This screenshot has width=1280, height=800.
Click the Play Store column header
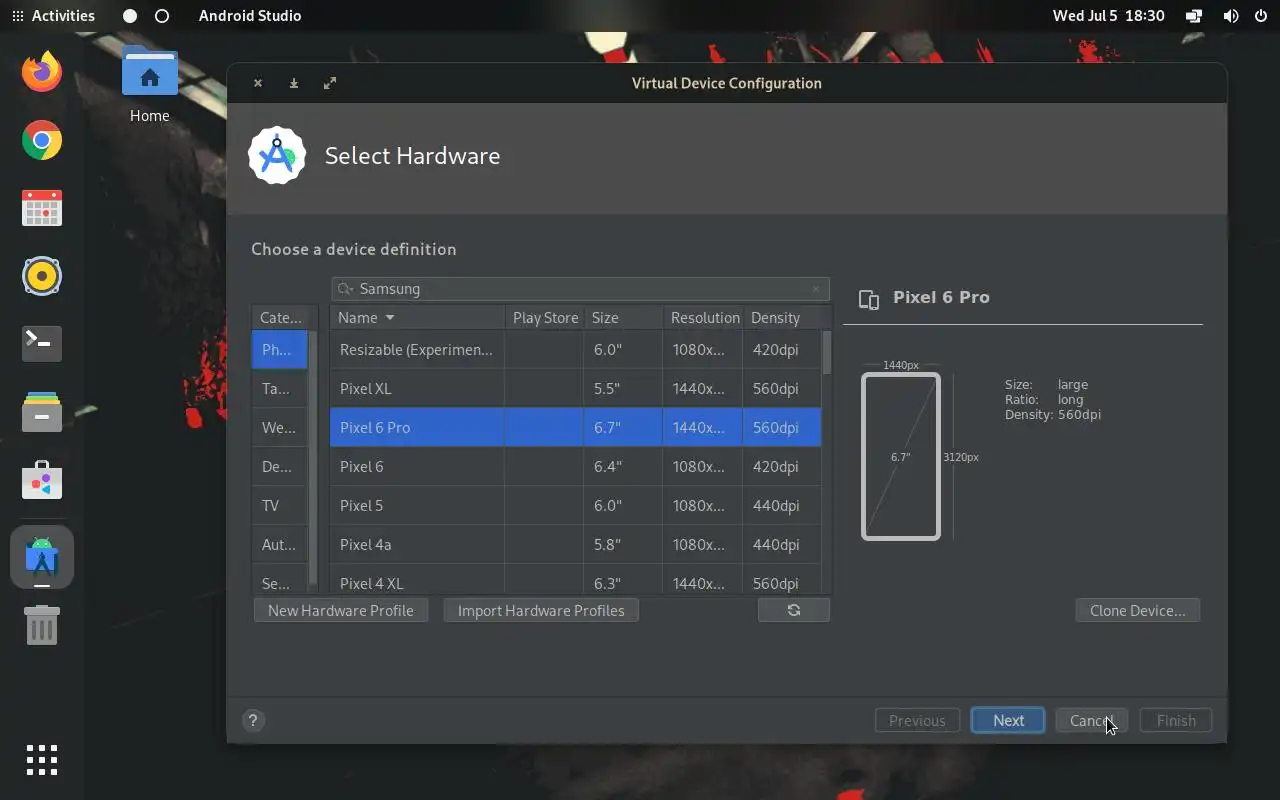pos(545,317)
